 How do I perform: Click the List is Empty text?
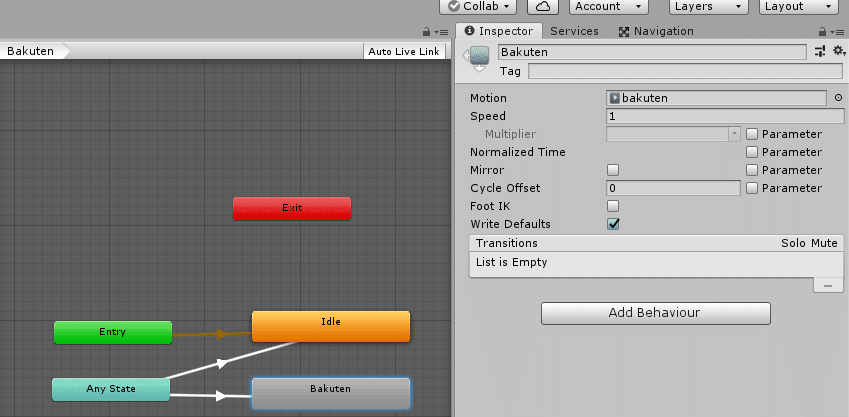coord(512,262)
